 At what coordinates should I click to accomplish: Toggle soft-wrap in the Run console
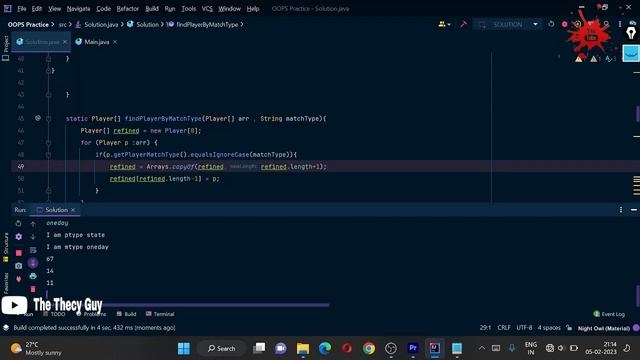33,250
